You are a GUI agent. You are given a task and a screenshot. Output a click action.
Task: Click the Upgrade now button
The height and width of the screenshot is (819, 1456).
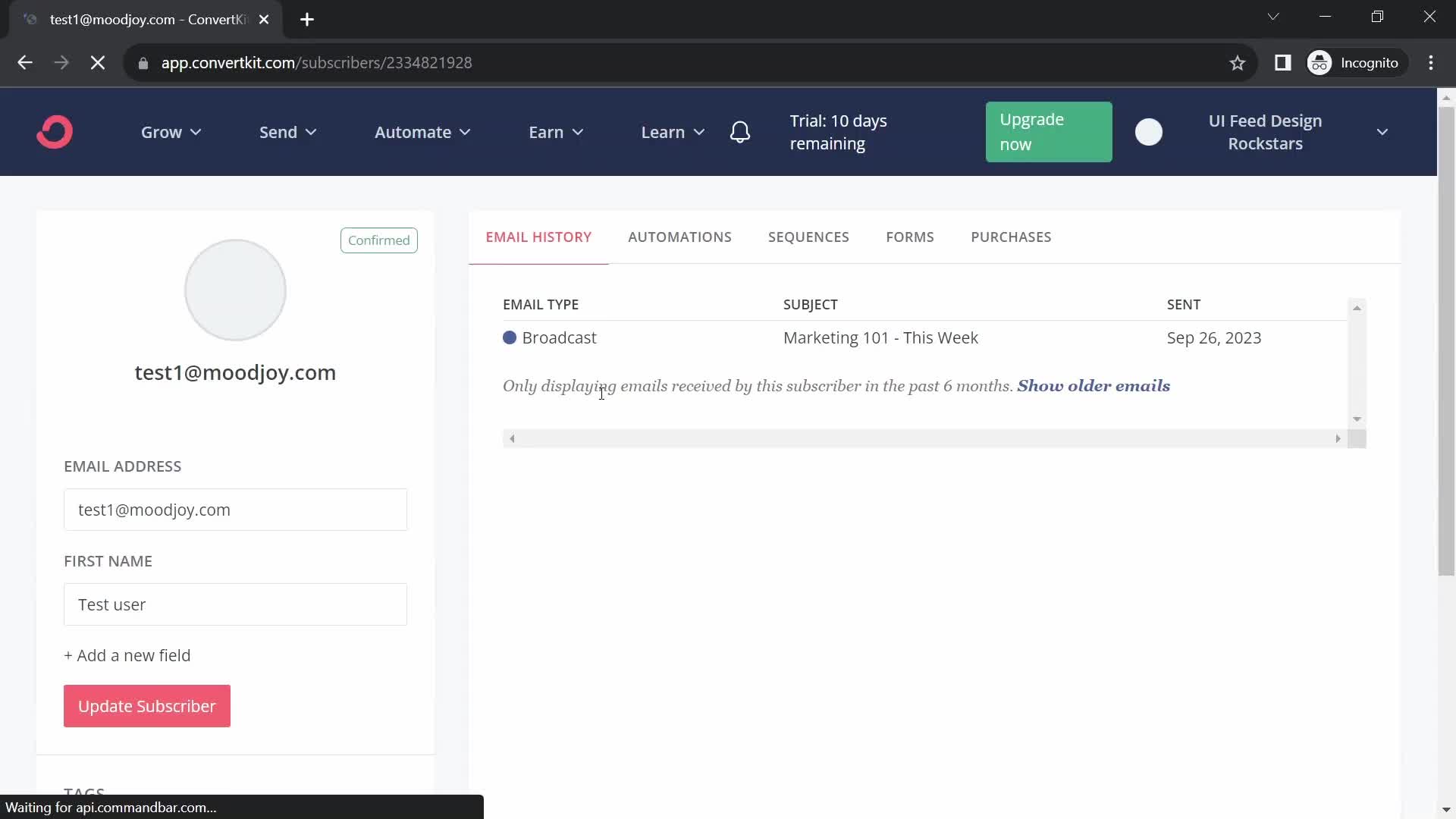click(x=1049, y=131)
